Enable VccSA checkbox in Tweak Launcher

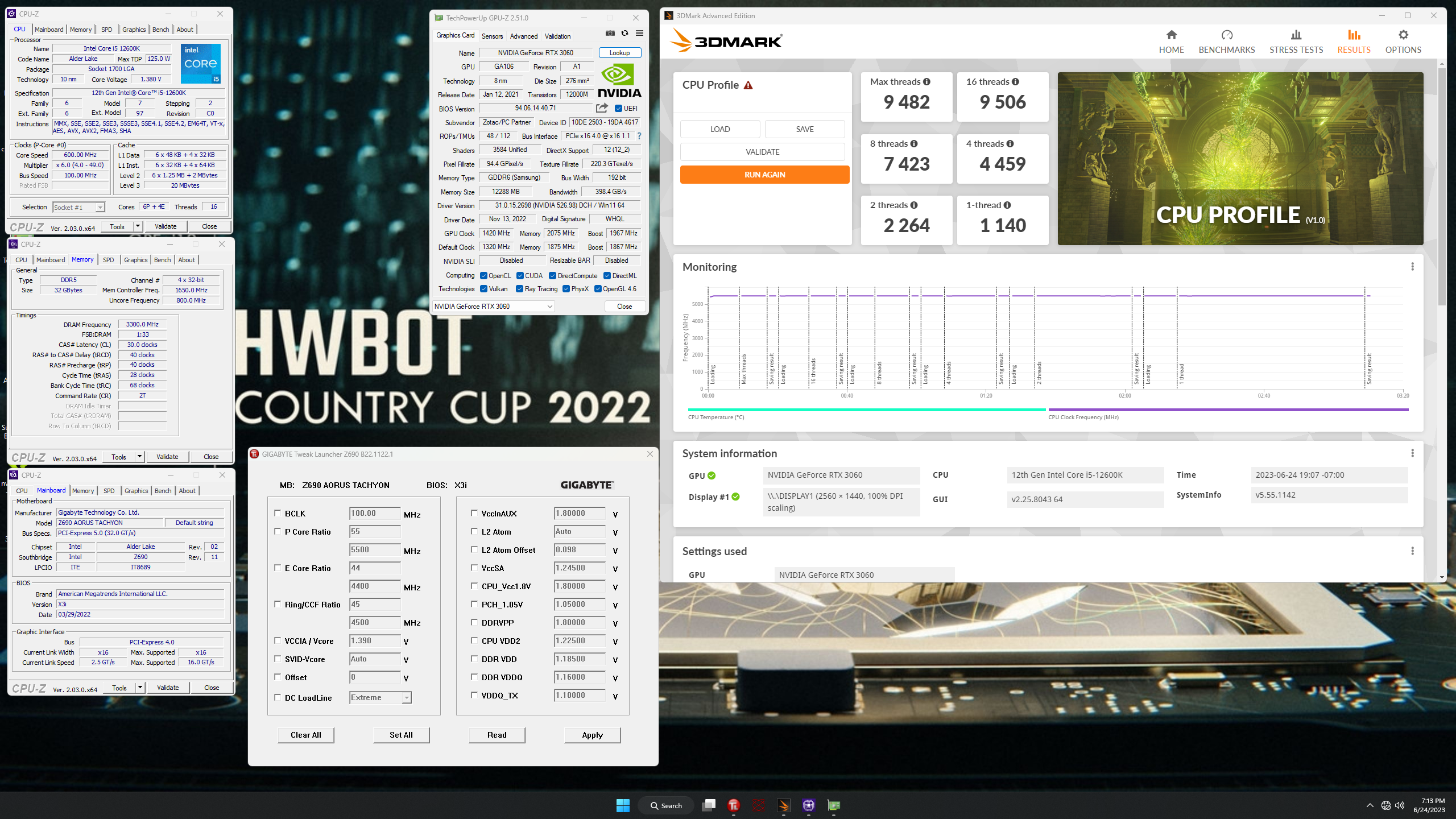(474, 568)
